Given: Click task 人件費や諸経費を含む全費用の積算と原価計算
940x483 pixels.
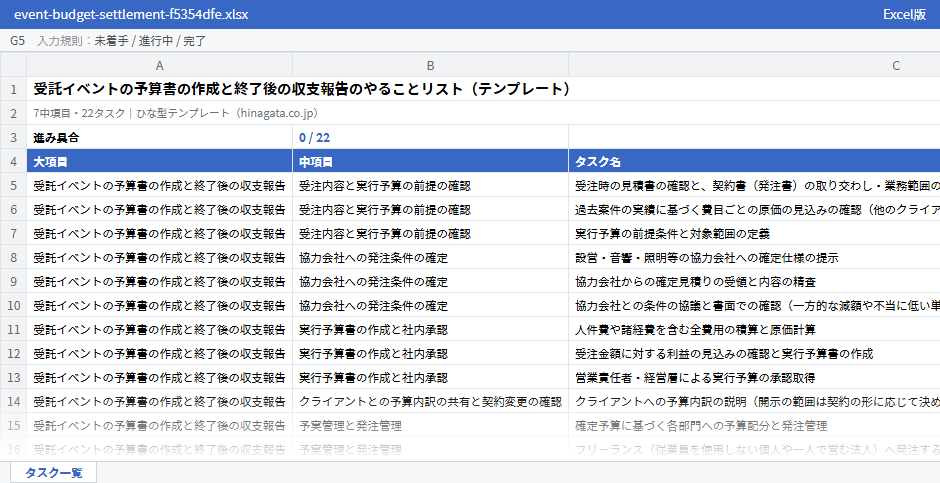Looking at the screenshot, I should pos(754,329).
